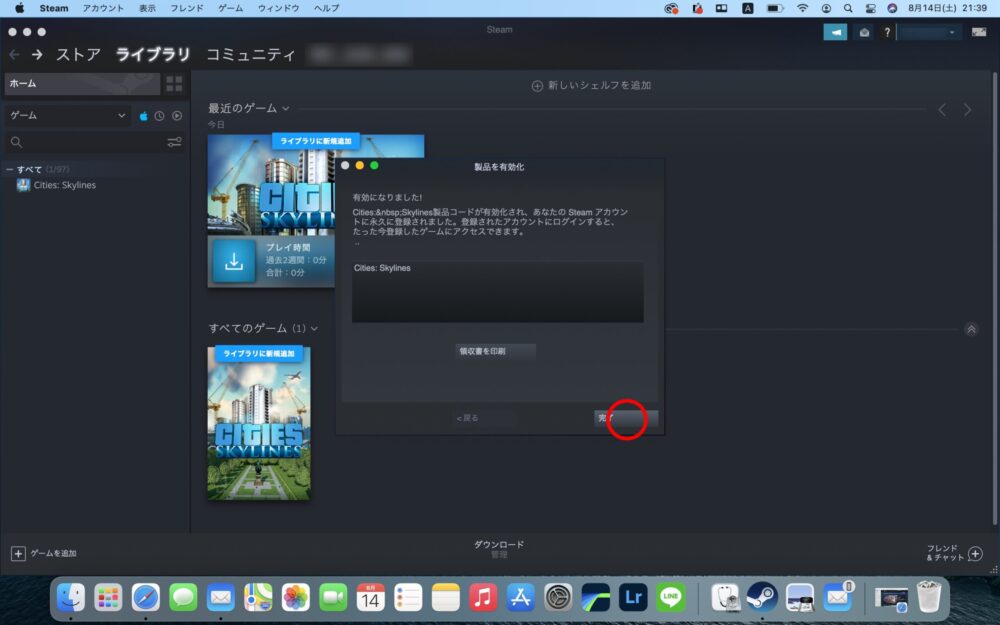The width and height of the screenshot is (1000, 625).
Task: Switch to the ライブラリ tab
Action: pyautogui.click(x=153, y=55)
